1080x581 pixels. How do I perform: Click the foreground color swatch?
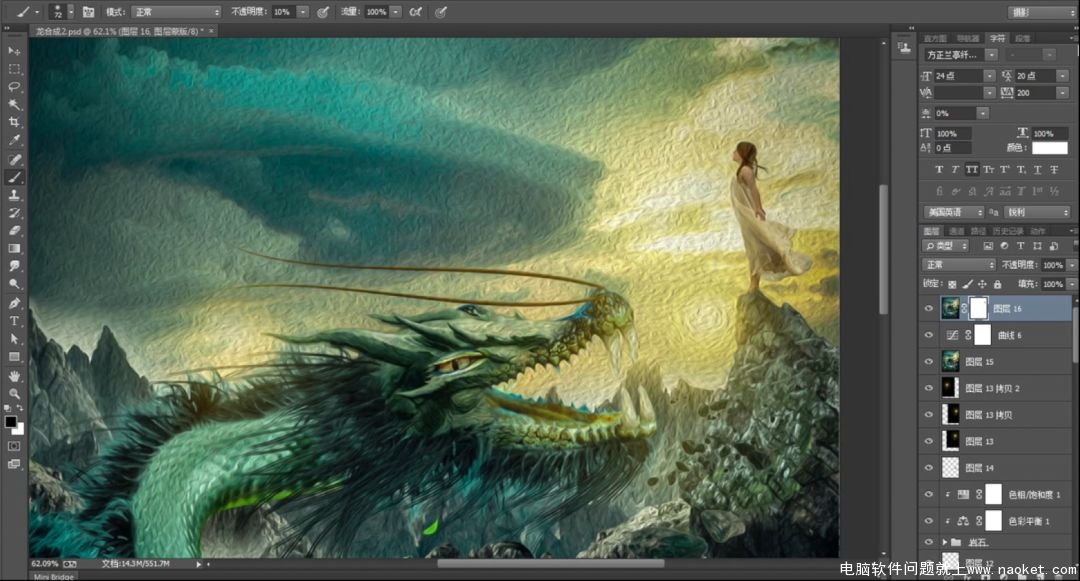(x=10, y=422)
